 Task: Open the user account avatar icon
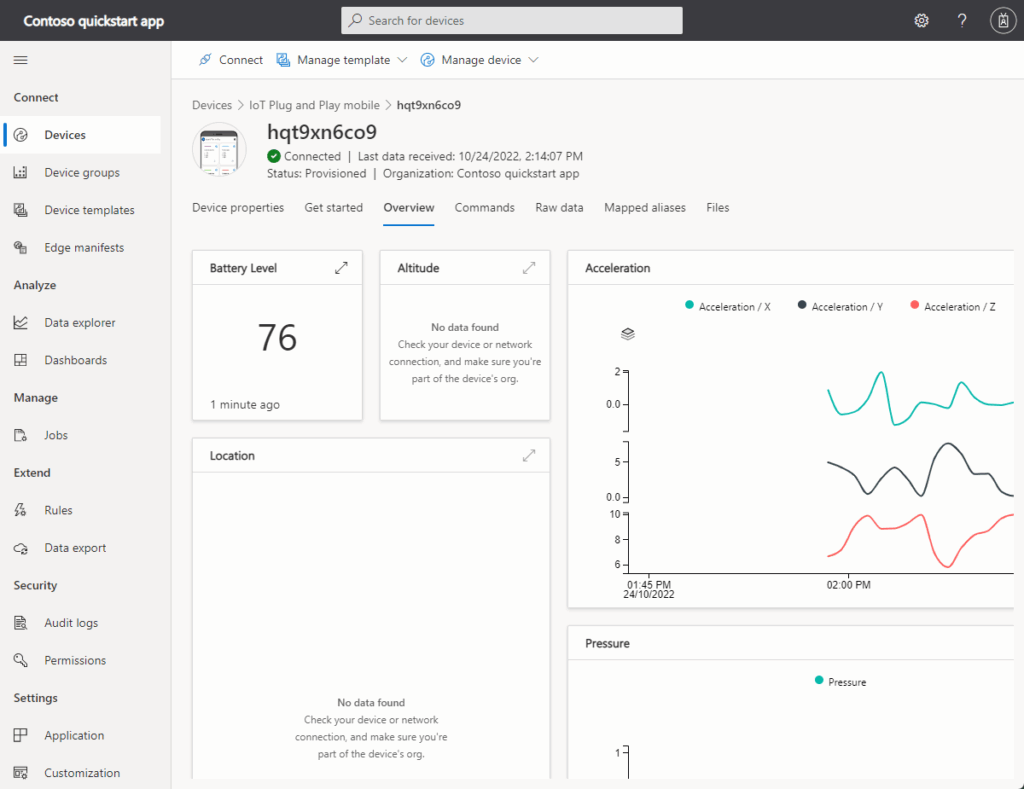point(1002,20)
